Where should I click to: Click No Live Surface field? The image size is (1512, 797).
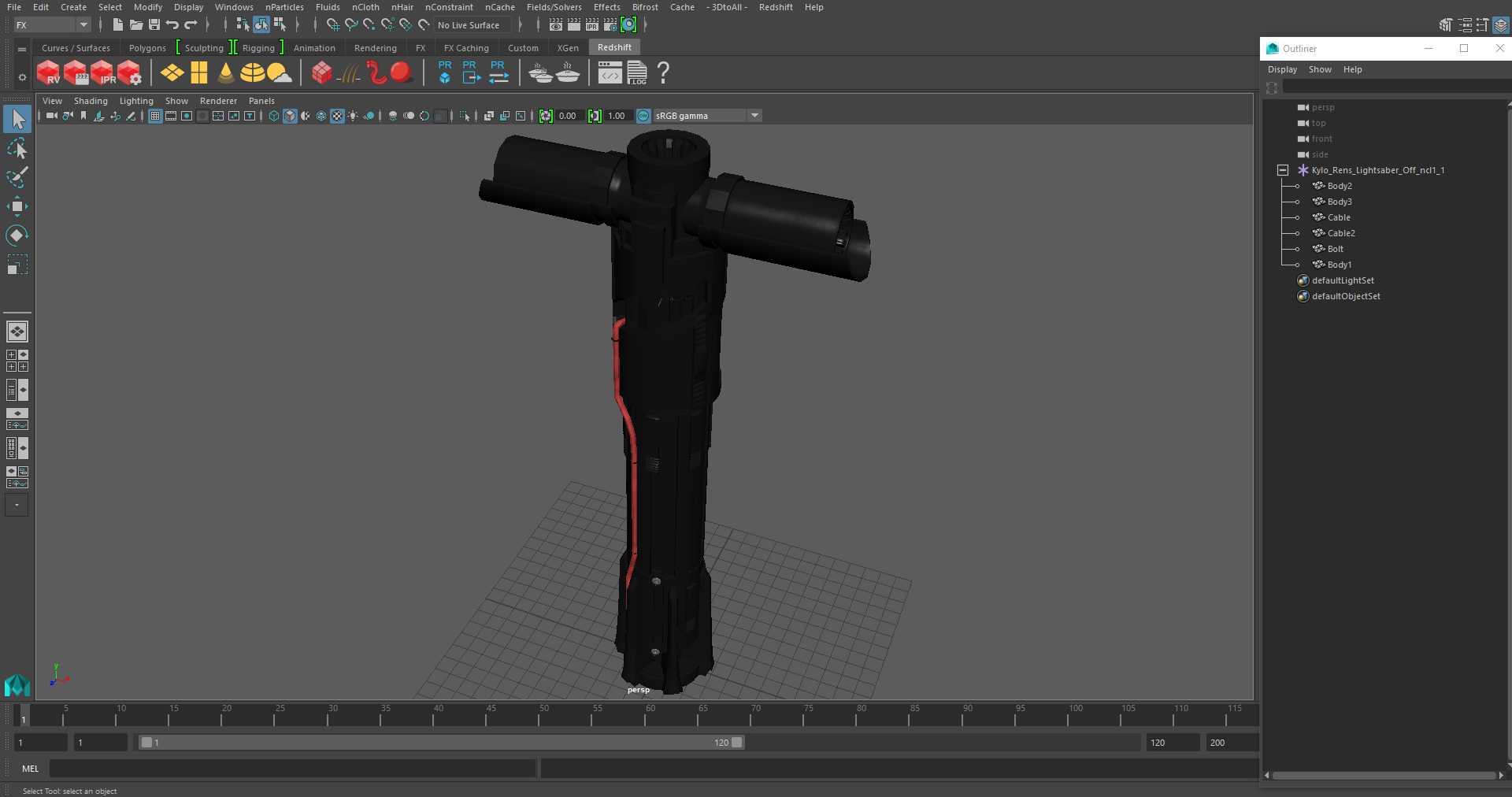[472, 25]
